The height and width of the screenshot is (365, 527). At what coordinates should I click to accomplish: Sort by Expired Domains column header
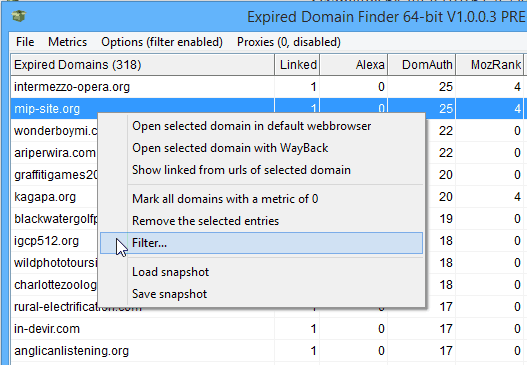click(x=143, y=65)
